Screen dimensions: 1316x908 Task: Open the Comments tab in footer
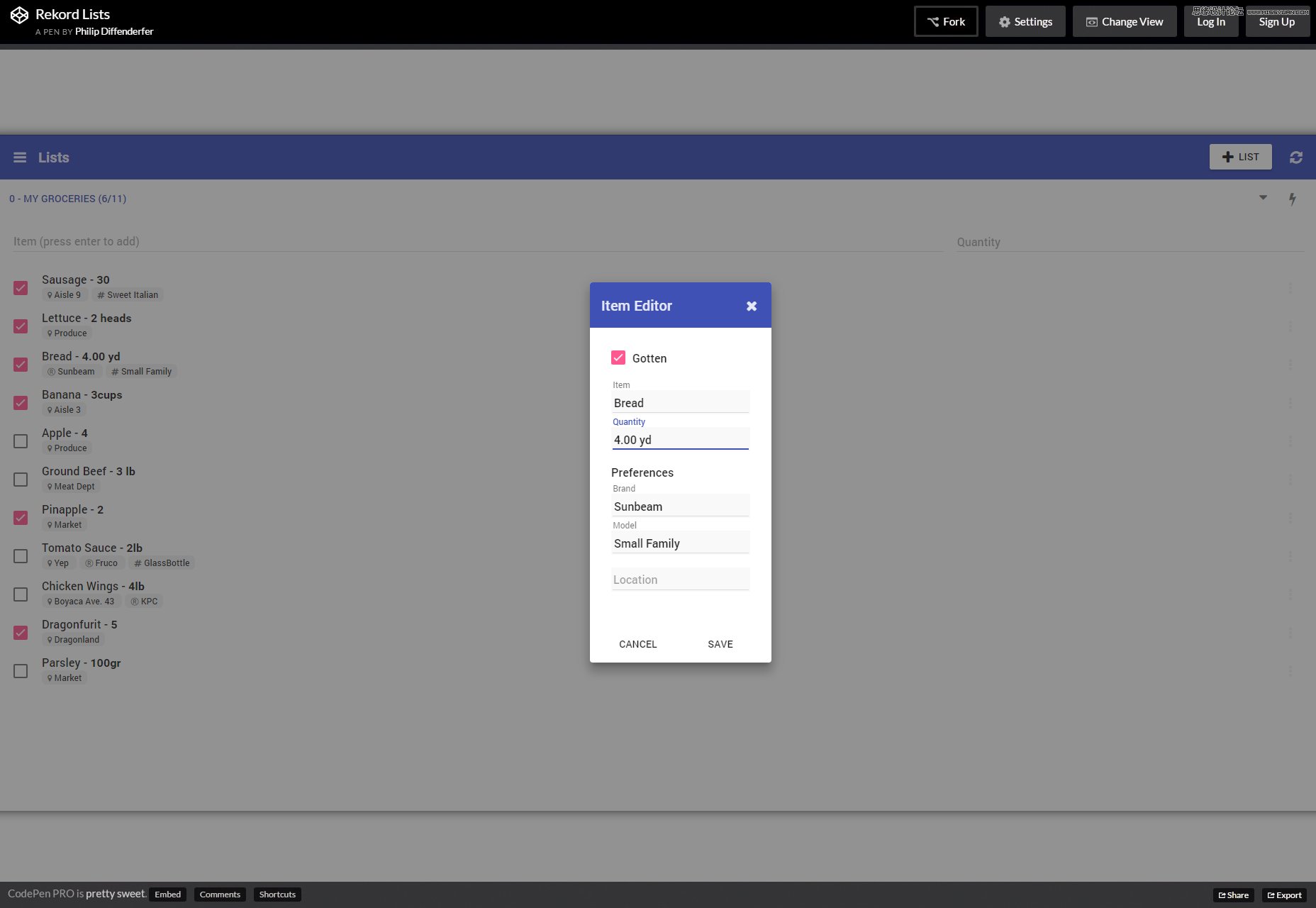click(x=220, y=895)
